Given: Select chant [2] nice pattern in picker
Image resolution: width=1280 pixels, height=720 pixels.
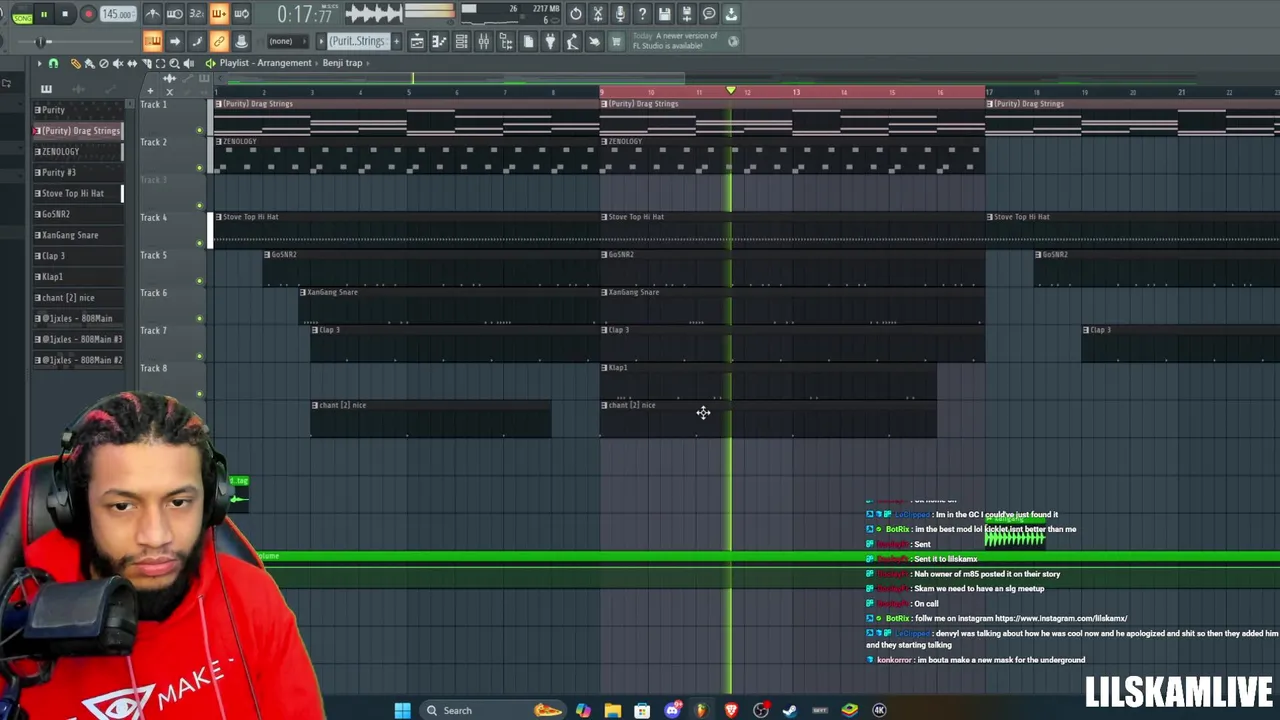Looking at the screenshot, I should point(77,298).
